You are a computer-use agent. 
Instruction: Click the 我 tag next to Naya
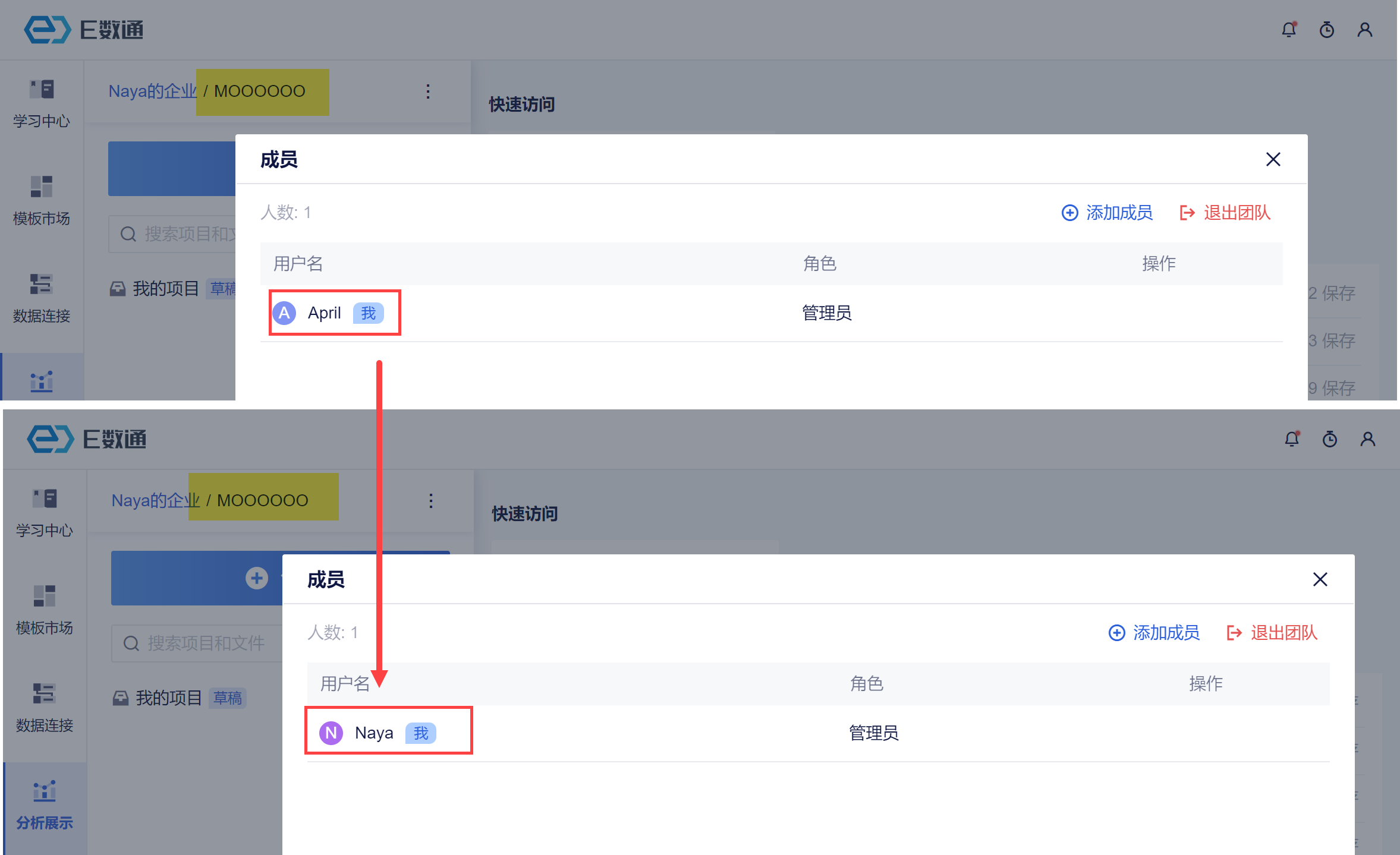pyautogui.click(x=421, y=733)
